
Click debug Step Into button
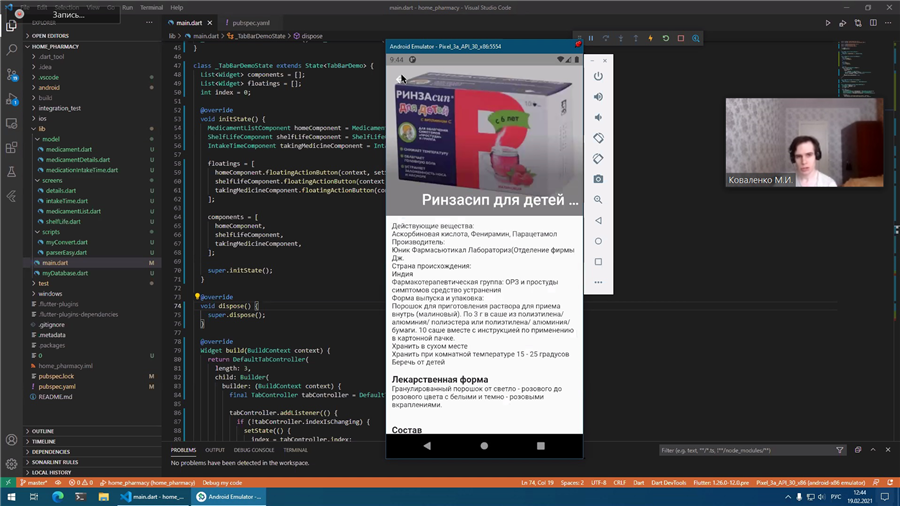(x=620, y=38)
